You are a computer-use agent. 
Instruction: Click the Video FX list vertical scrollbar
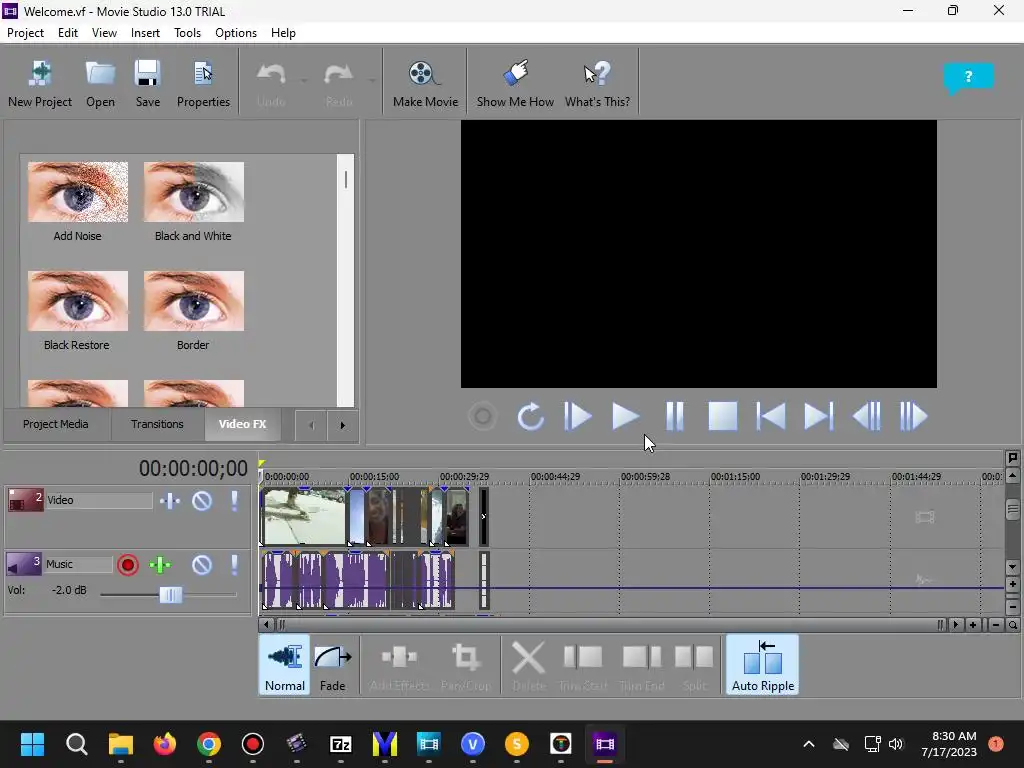tap(345, 281)
